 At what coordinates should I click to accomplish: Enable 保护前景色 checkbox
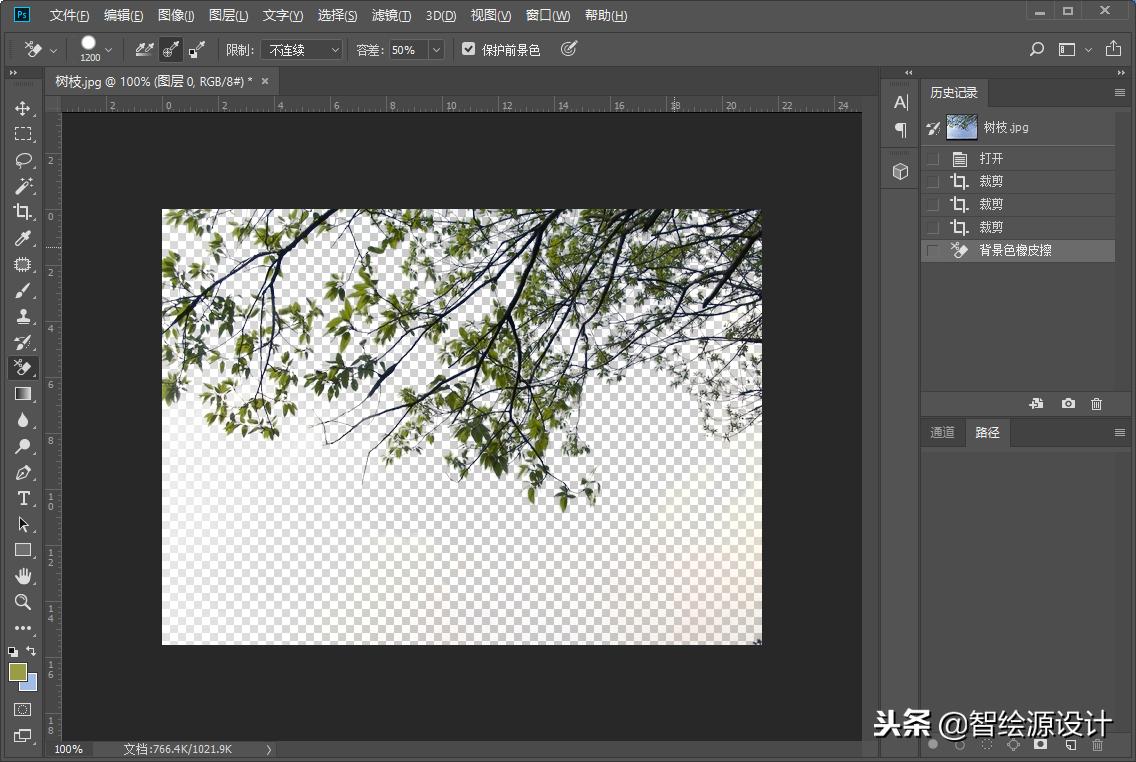pos(468,48)
